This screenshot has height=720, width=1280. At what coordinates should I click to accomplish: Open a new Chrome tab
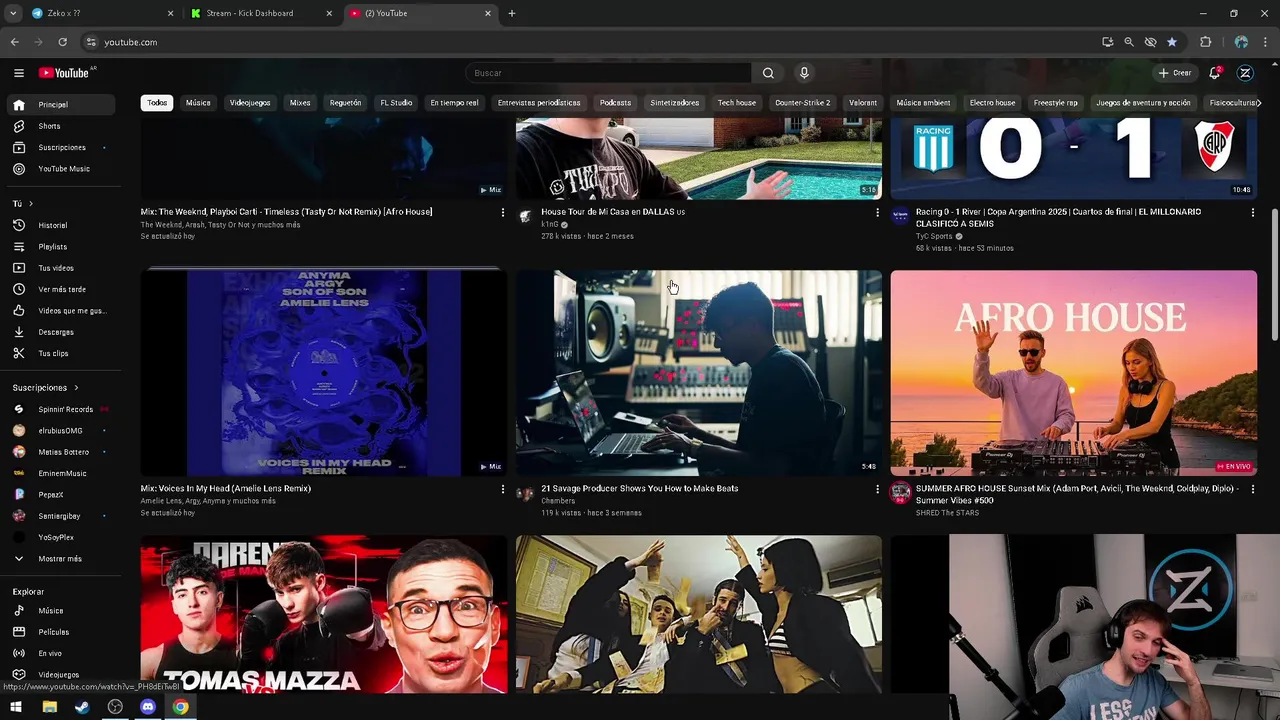point(512,13)
